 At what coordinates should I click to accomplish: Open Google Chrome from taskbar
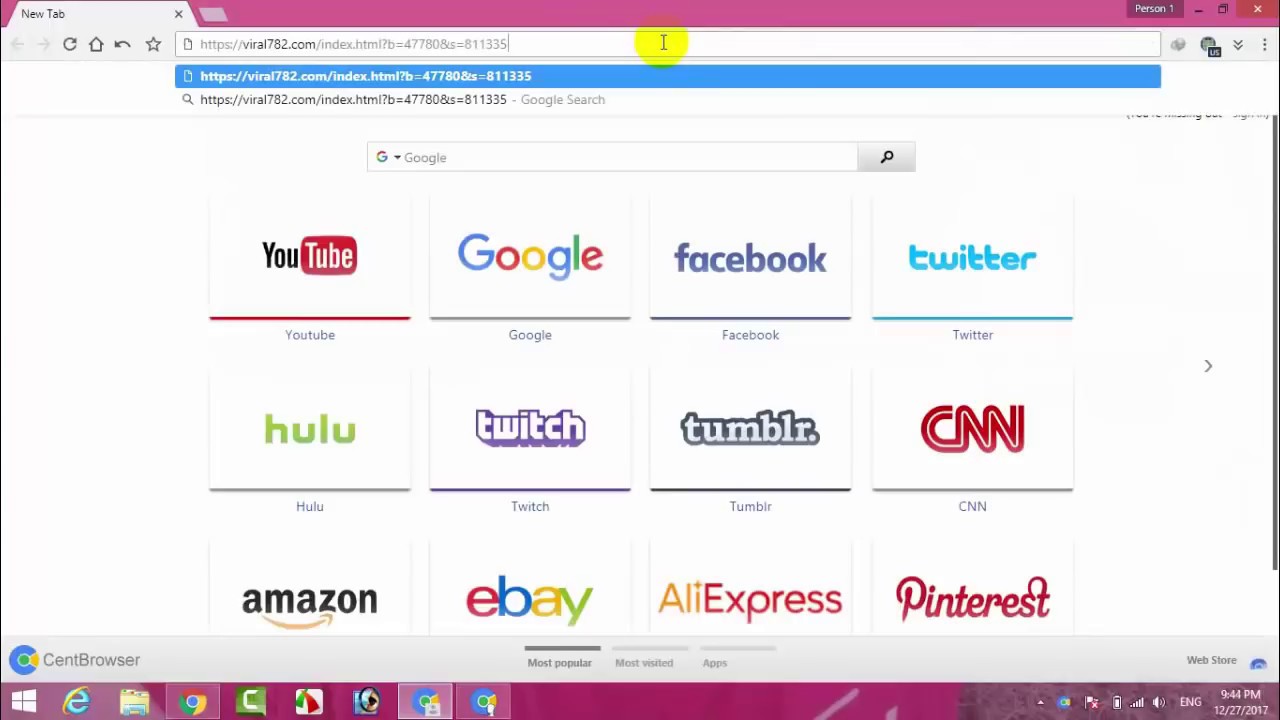pyautogui.click(x=193, y=702)
